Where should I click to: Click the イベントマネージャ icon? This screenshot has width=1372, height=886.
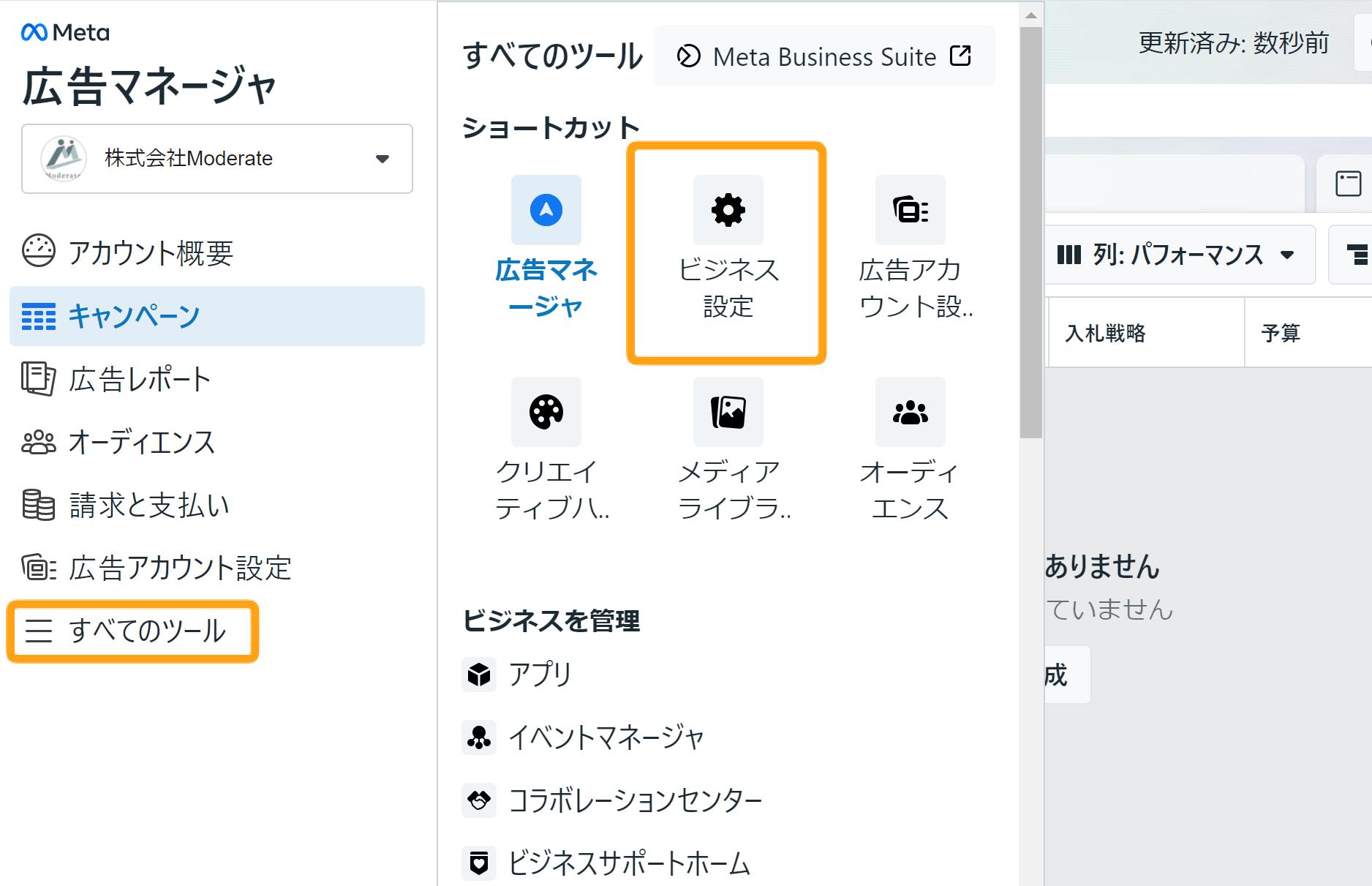479,737
